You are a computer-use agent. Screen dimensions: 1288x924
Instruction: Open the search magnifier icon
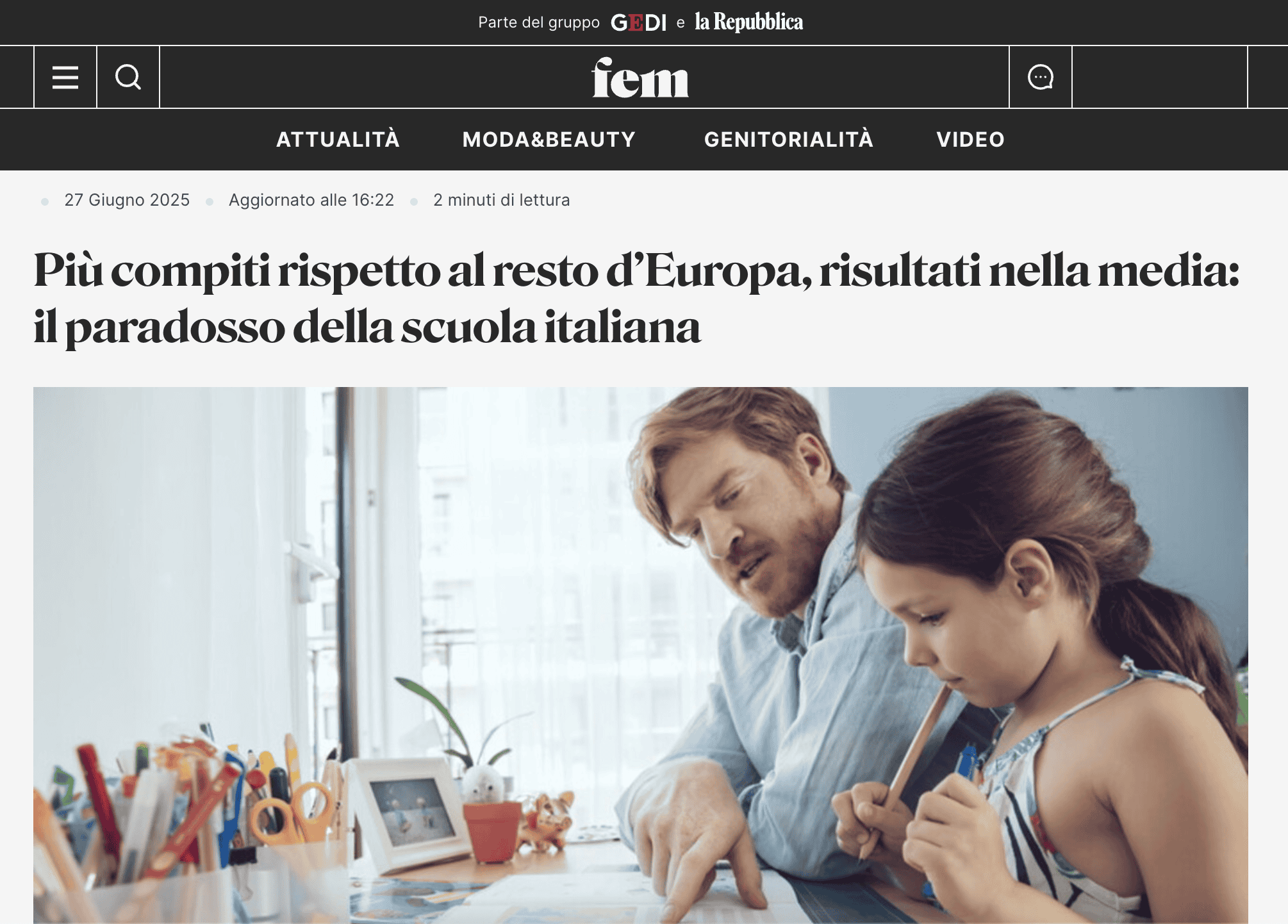tap(128, 77)
